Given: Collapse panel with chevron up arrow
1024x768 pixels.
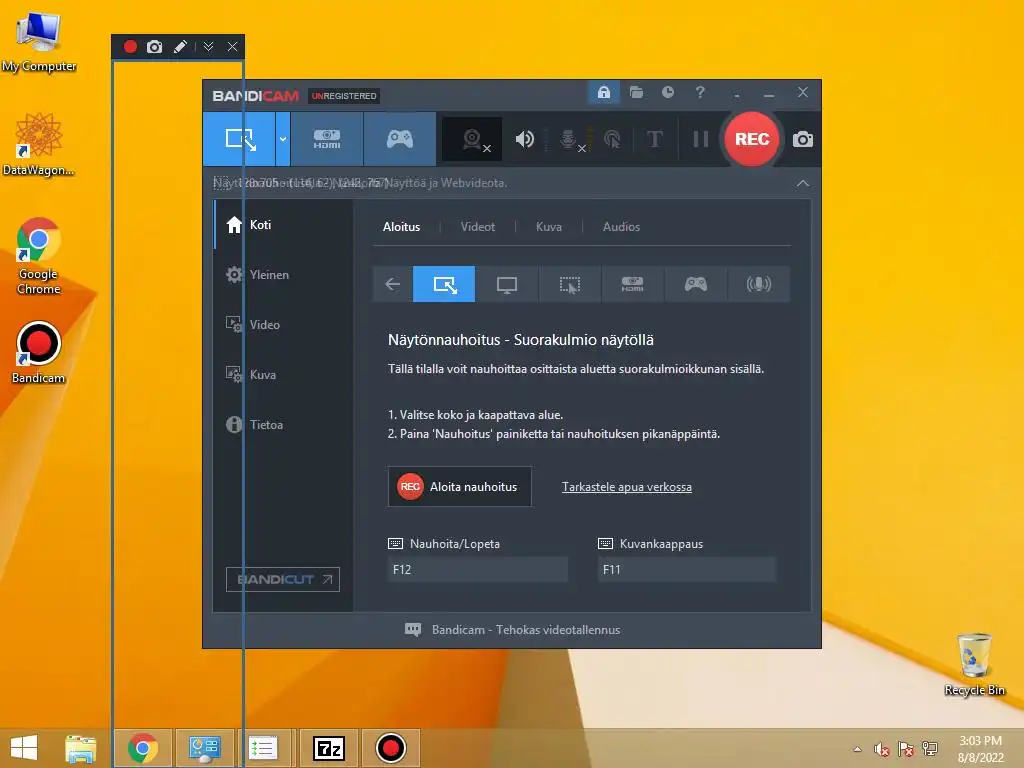Looking at the screenshot, I should (x=803, y=184).
